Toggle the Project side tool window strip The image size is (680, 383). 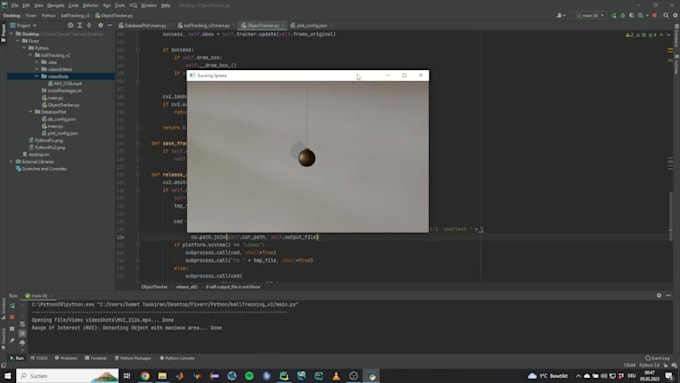pos(3,33)
